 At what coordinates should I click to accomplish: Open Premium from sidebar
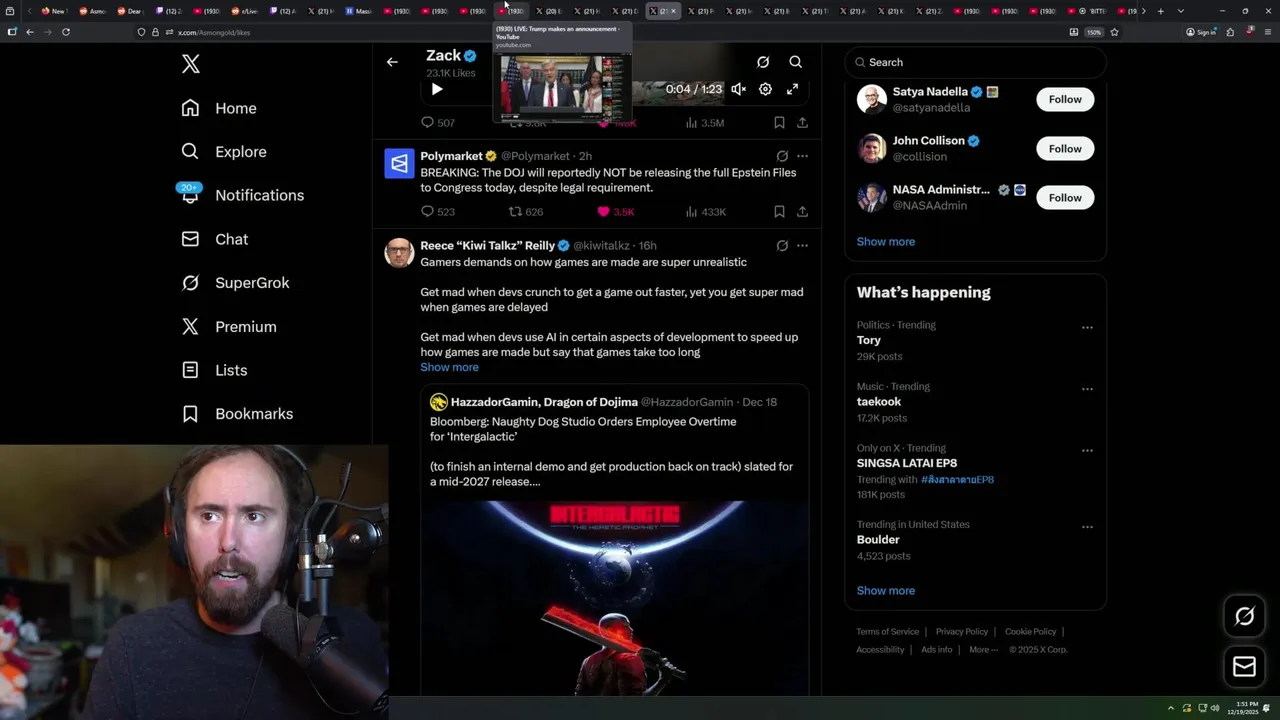[x=229, y=327]
